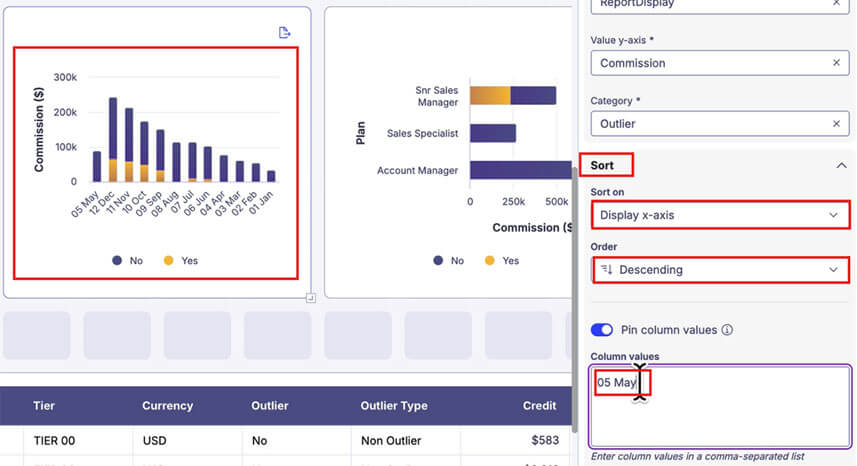Viewport: 857px width, 466px height.
Task: Click the No cell in the Outlier column
Action: (260, 440)
